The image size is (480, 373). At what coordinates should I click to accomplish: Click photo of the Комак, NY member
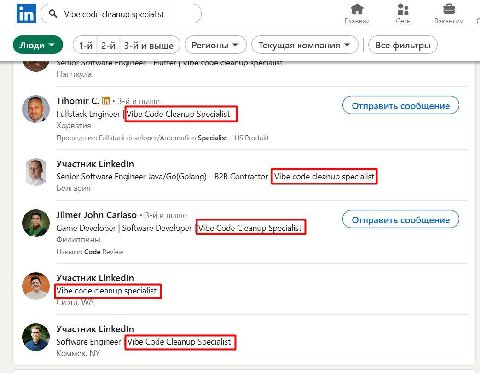(36, 337)
